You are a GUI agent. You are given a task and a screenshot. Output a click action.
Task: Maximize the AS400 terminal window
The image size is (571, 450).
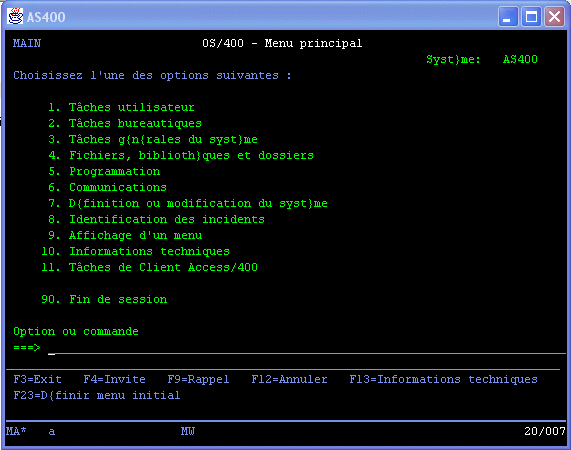(531, 17)
